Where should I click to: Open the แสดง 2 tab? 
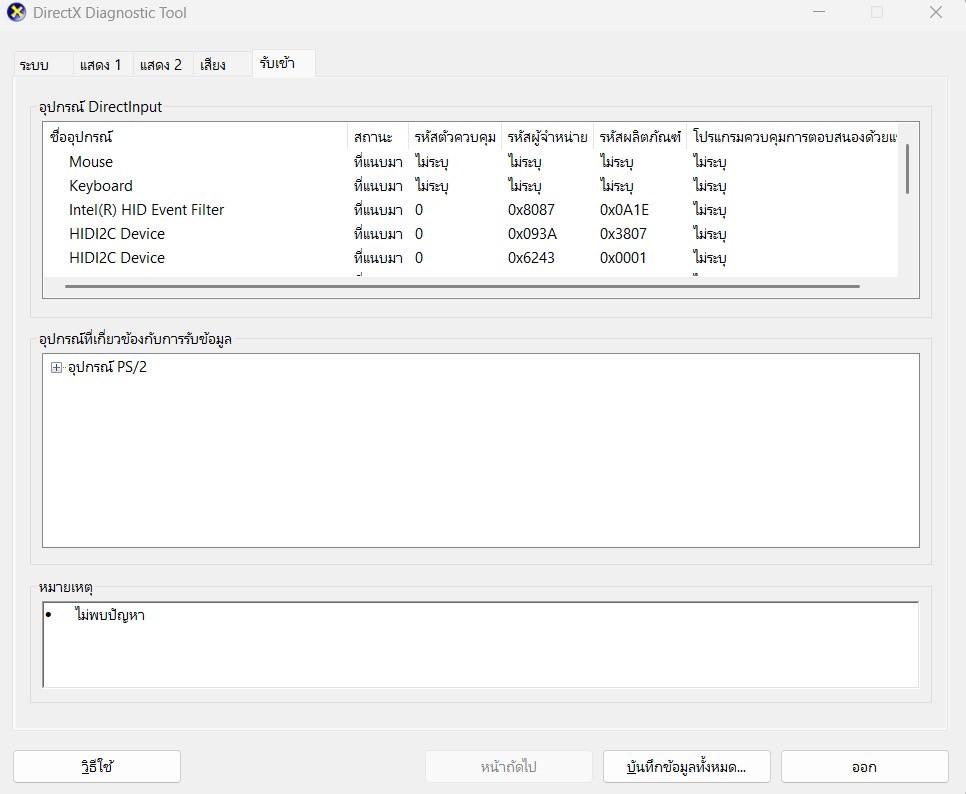coord(161,65)
